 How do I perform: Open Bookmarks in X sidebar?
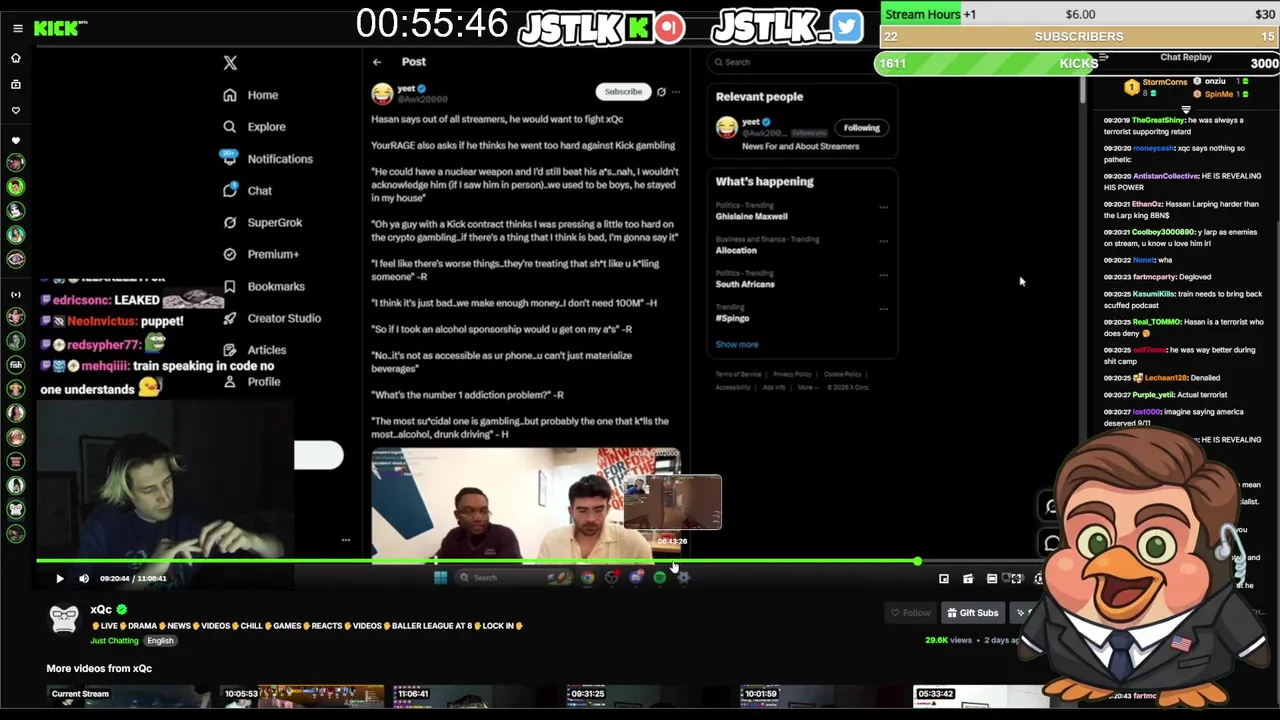click(x=264, y=286)
